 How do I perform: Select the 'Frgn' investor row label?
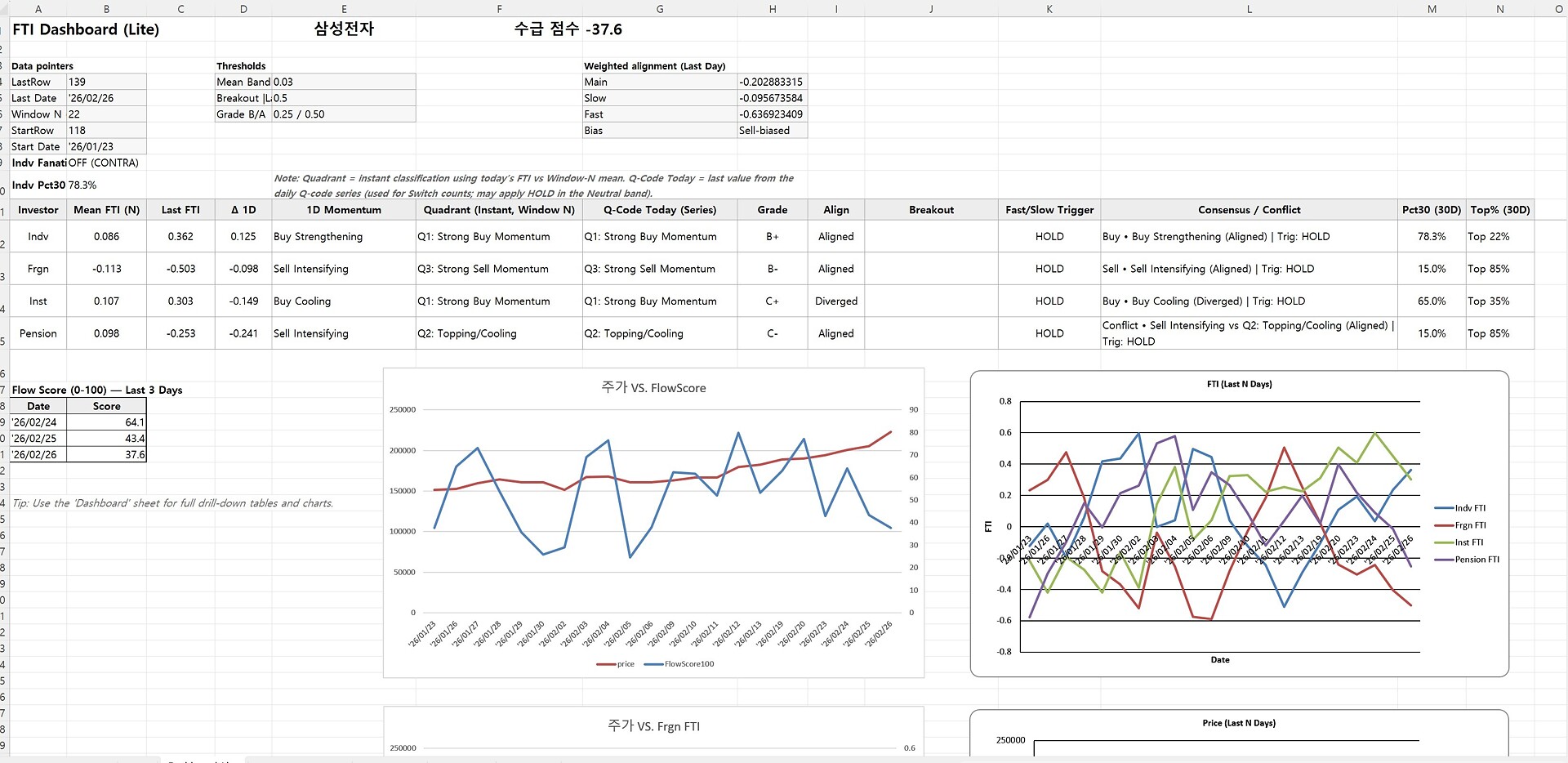[x=38, y=269]
